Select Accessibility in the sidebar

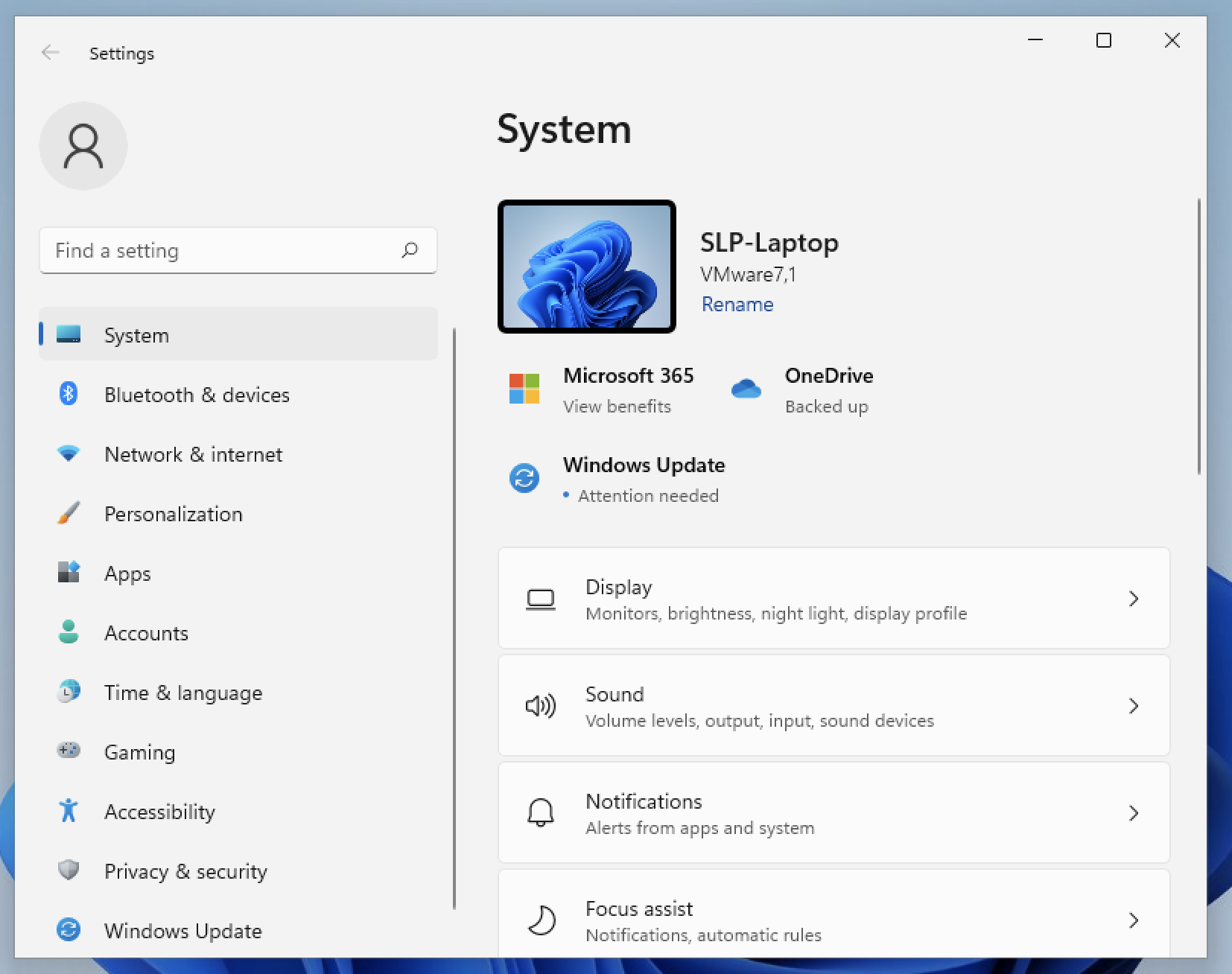pyautogui.click(x=238, y=811)
